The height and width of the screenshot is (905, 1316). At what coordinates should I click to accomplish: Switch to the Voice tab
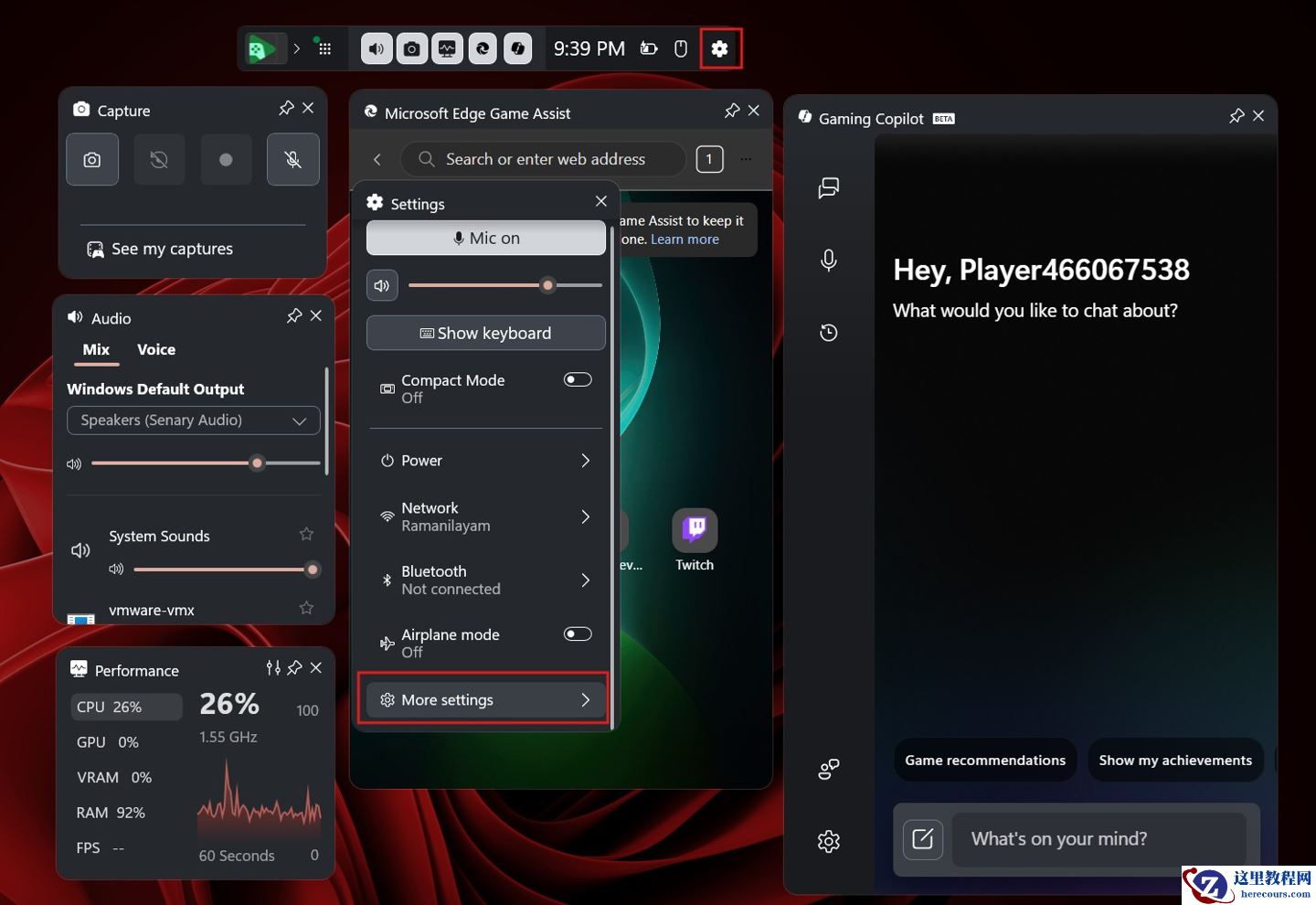point(156,350)
